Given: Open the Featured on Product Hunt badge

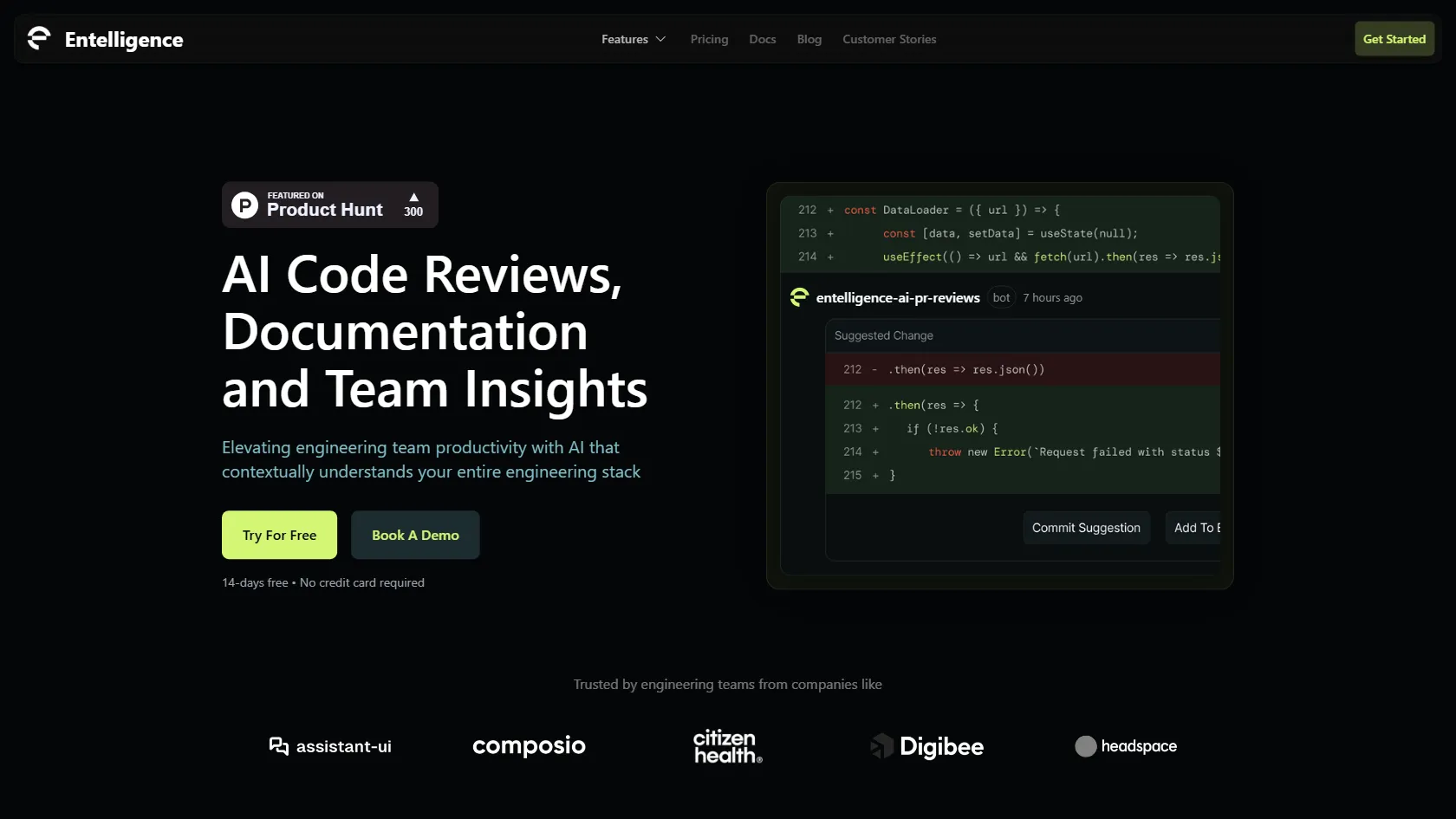Looking at the screenshot, I should click(330, 205).
